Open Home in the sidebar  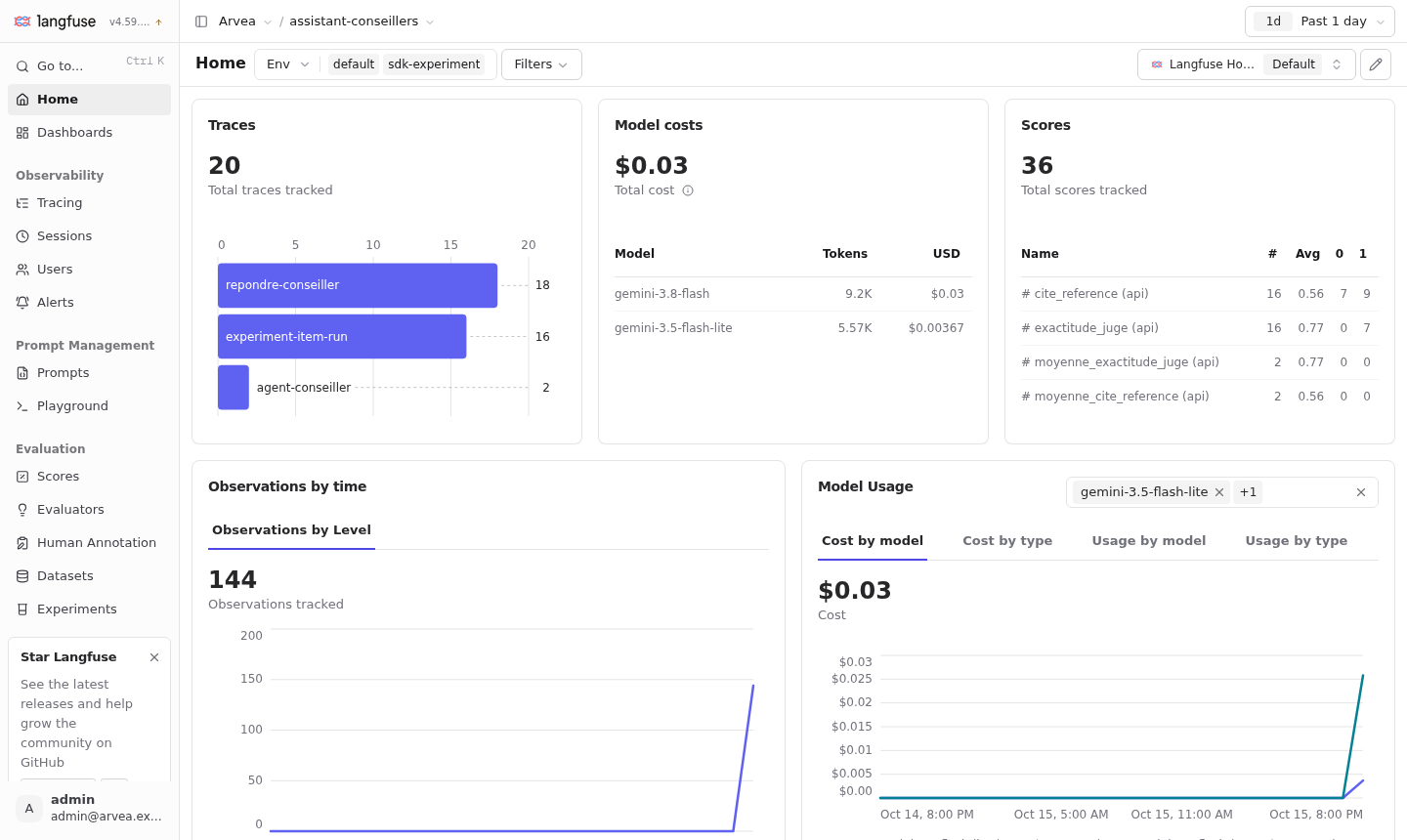89,100
